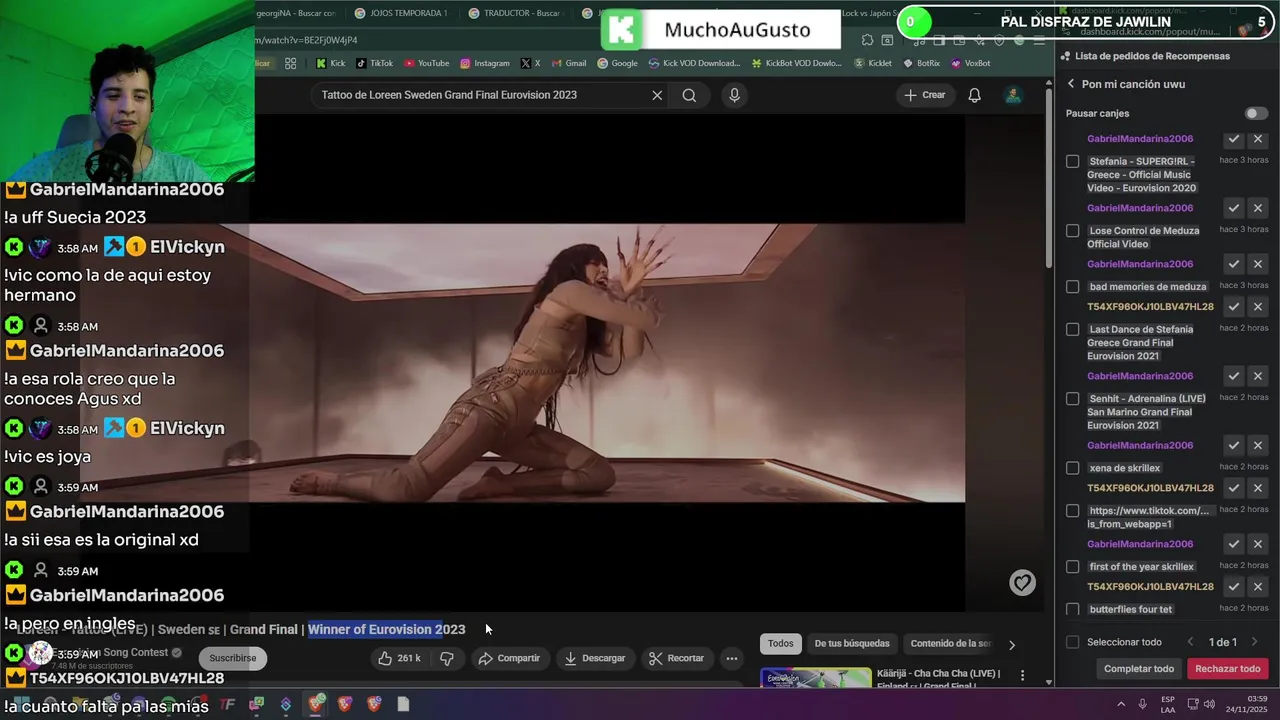This screenshot has height=720, width=1280.
Task: Switch to the TRADUCTOR browser tab
Action: coord(514,13)
